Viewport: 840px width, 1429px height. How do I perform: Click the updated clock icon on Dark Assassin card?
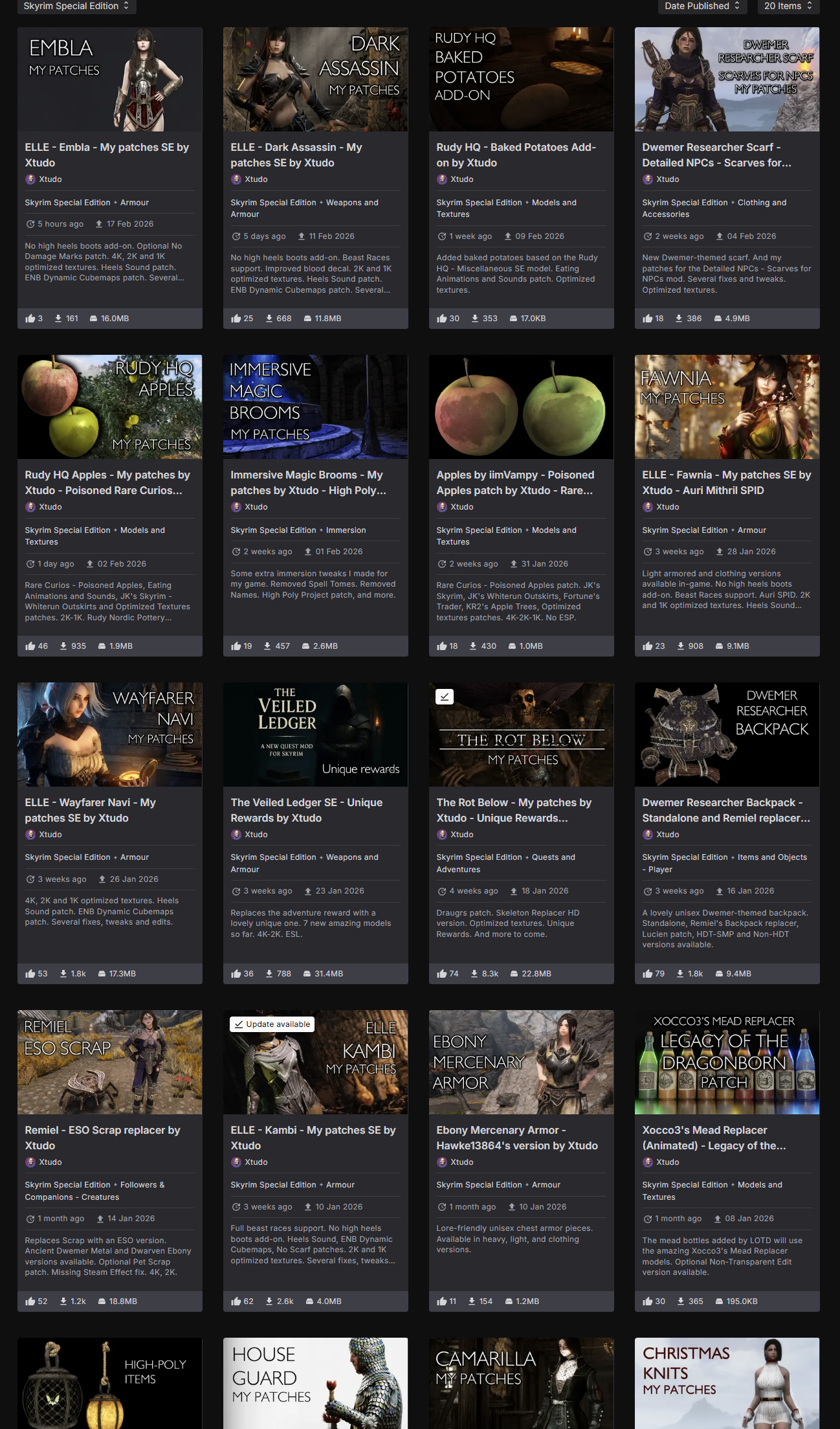[236, 236]
